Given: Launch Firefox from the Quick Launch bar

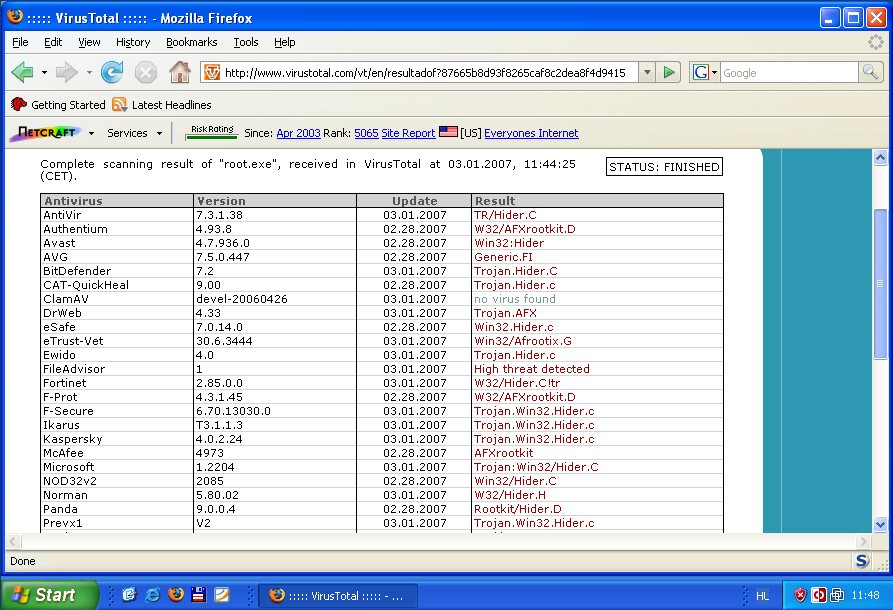Looking at the screenshot, I should 176,595.
